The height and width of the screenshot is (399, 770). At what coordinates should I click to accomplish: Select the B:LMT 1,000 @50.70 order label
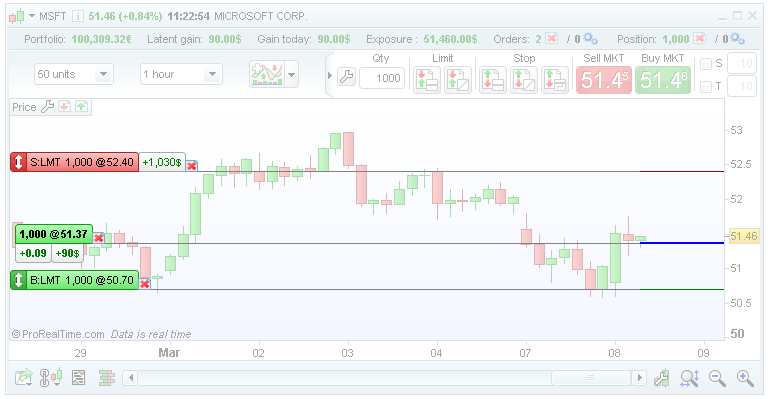click(75, 280)
